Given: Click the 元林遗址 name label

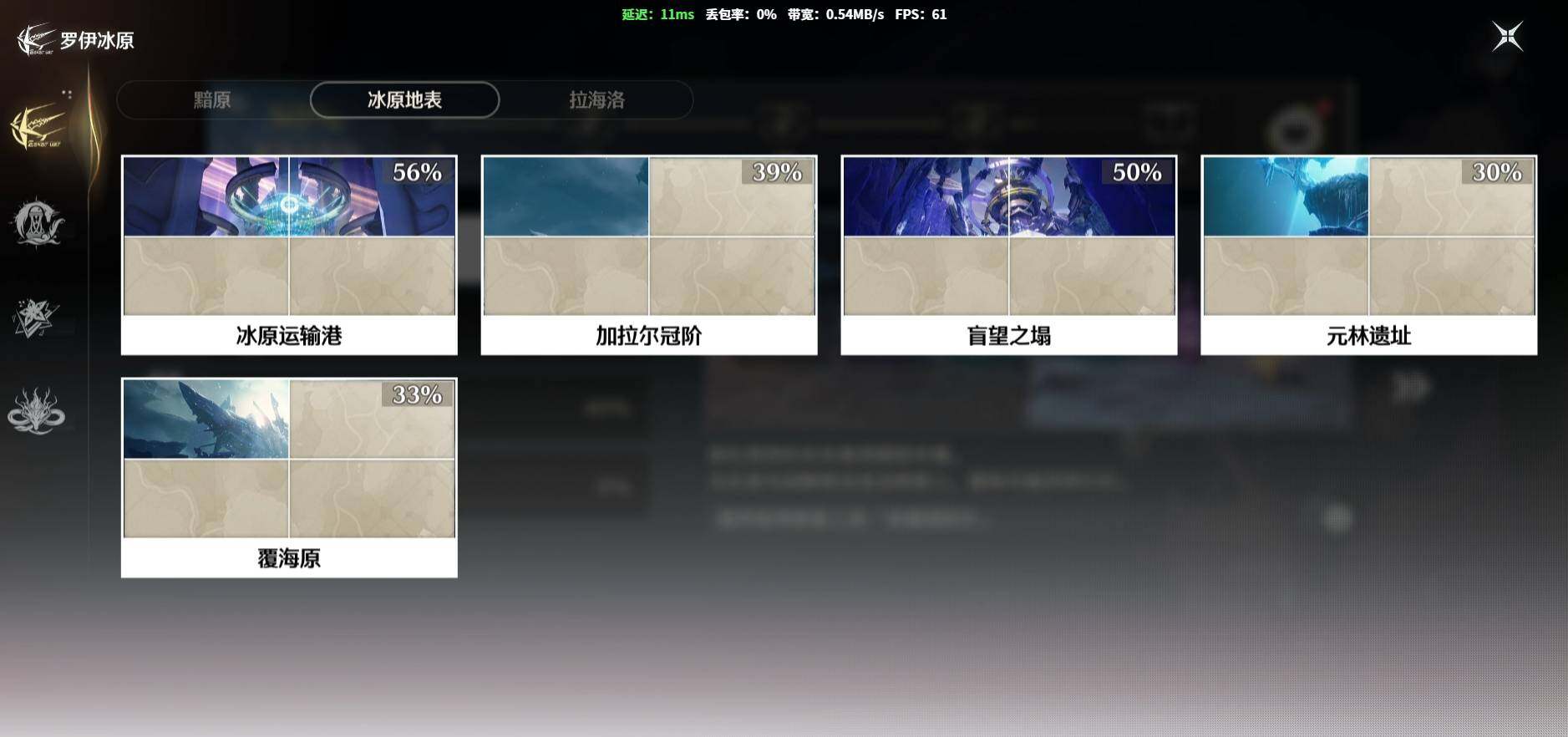Looking at the screenshot, I should point(1369,336).
